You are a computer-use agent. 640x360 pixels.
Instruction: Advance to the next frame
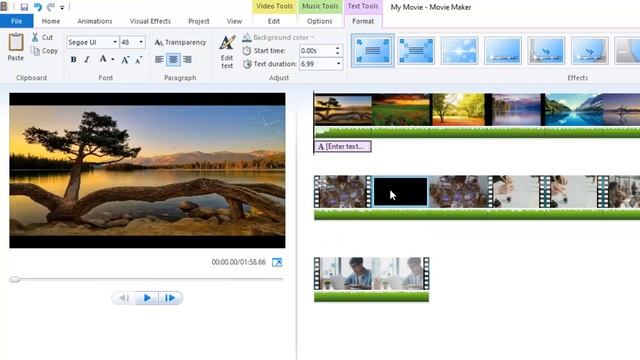coord(170,298)
